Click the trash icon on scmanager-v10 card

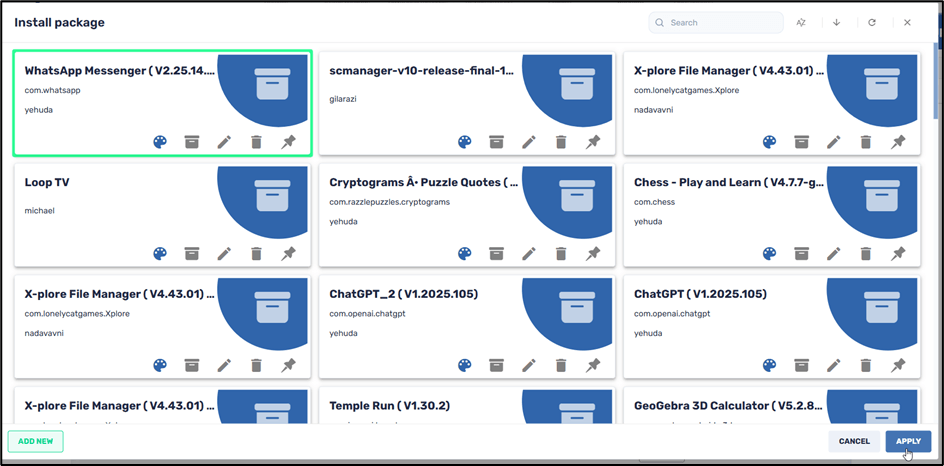(x=561, y=142)
